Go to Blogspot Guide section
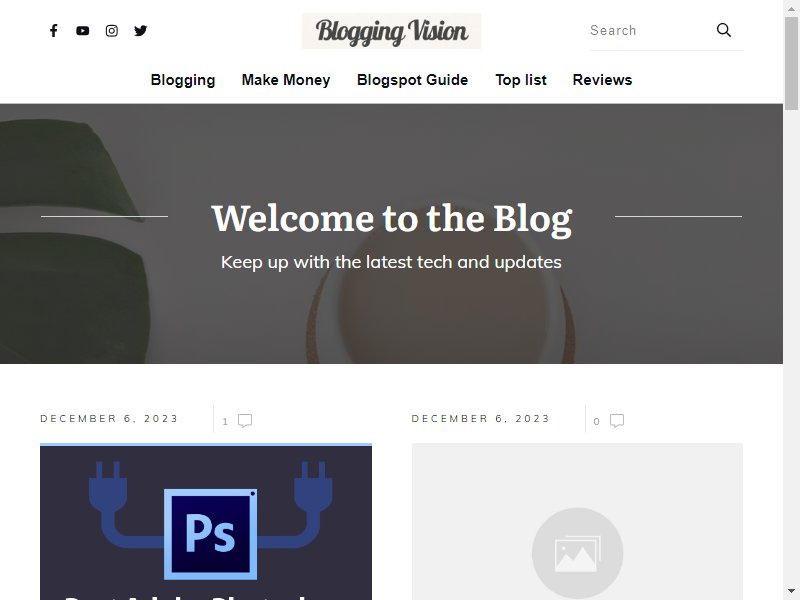 [x=412, y=80]
